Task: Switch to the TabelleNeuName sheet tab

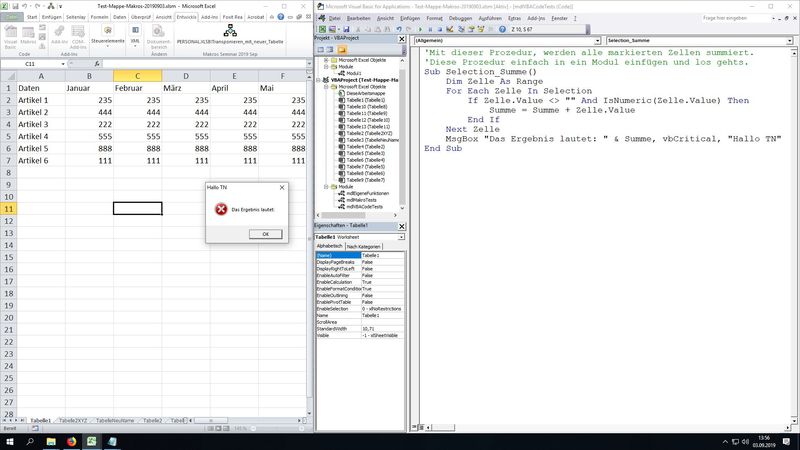Action: (115, 420)
